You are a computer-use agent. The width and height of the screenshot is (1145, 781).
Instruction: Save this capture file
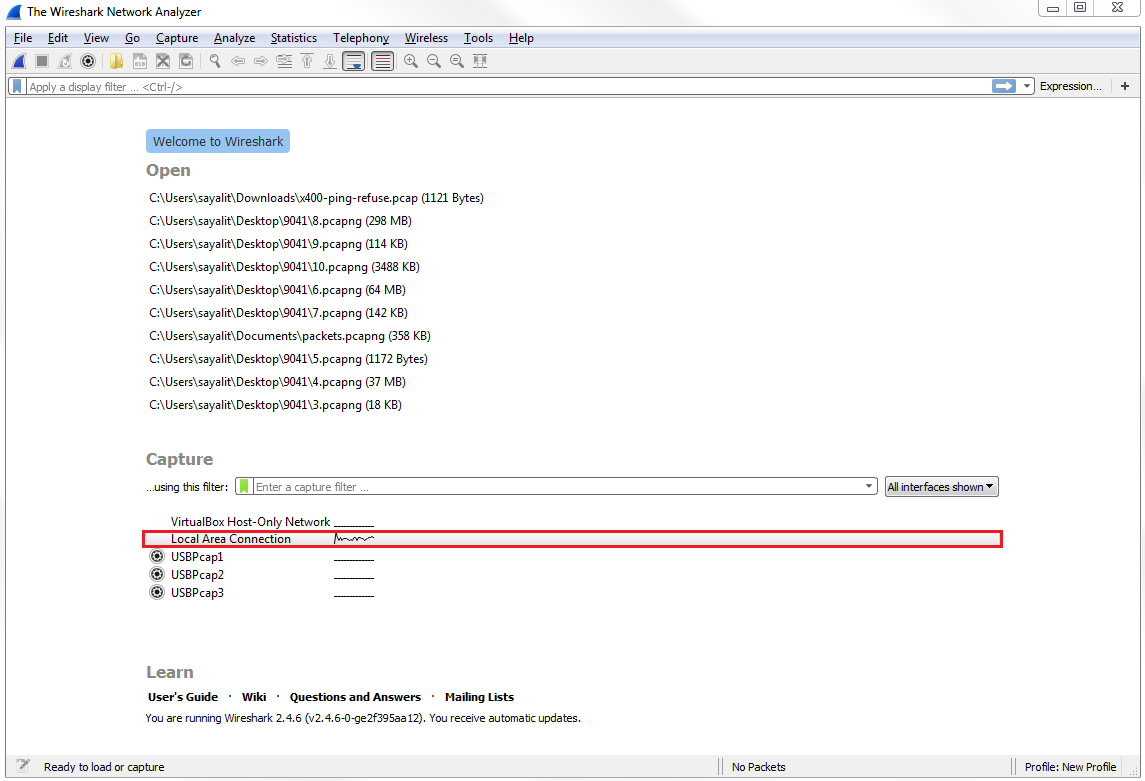tap(139, 61)
